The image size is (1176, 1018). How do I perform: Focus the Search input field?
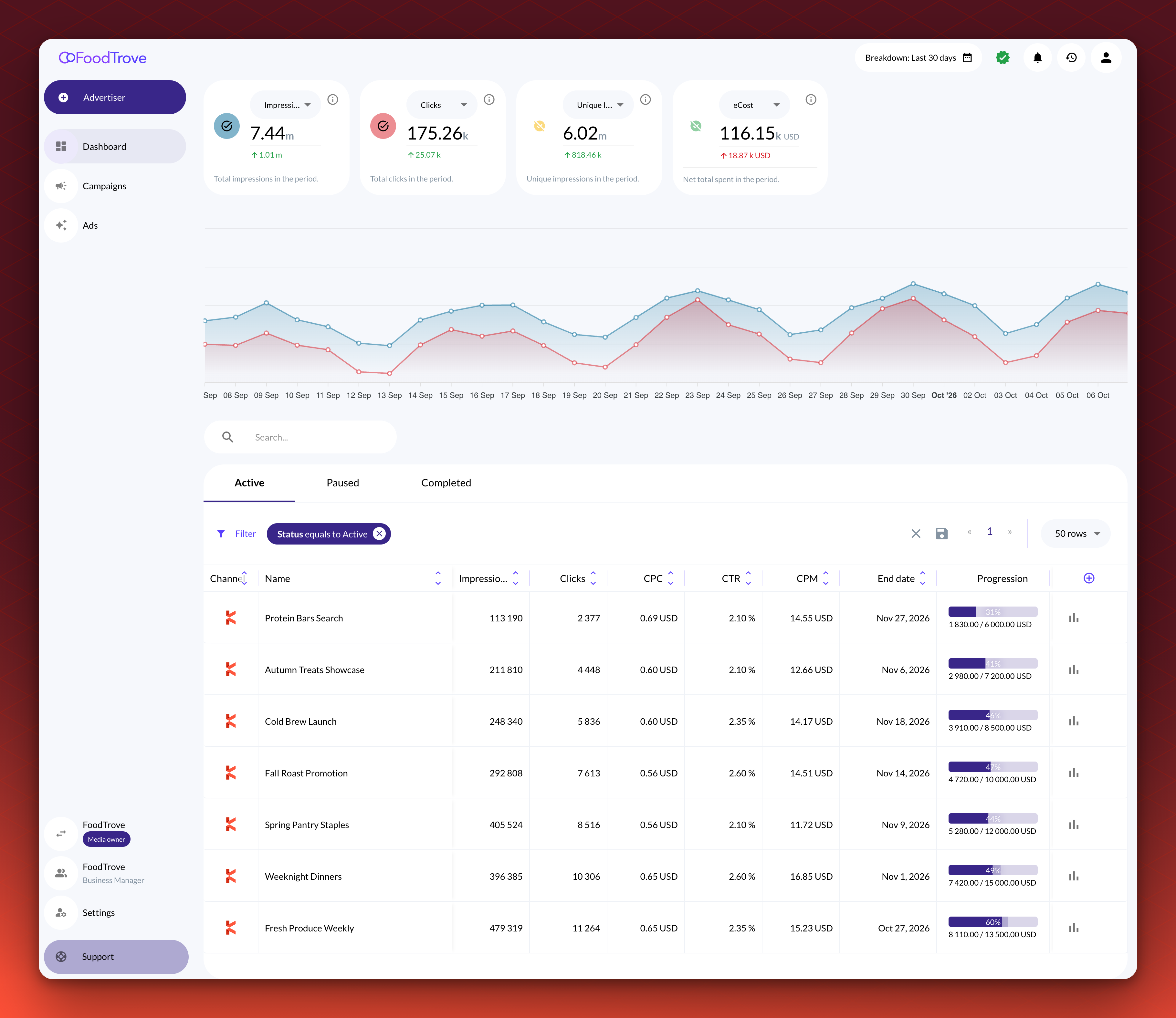coord(300,437)
